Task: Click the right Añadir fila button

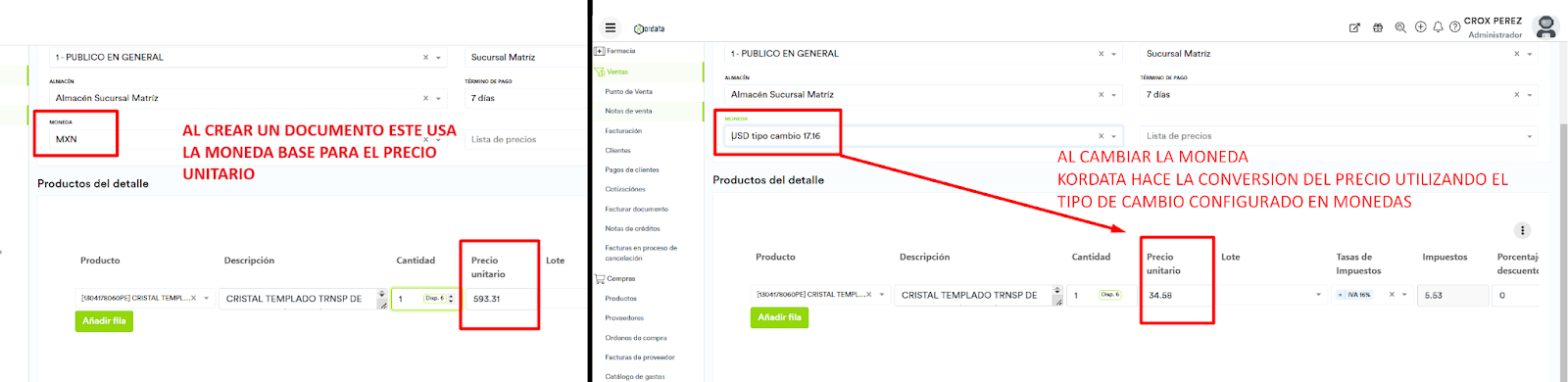Action: click(x=779, y=317)
